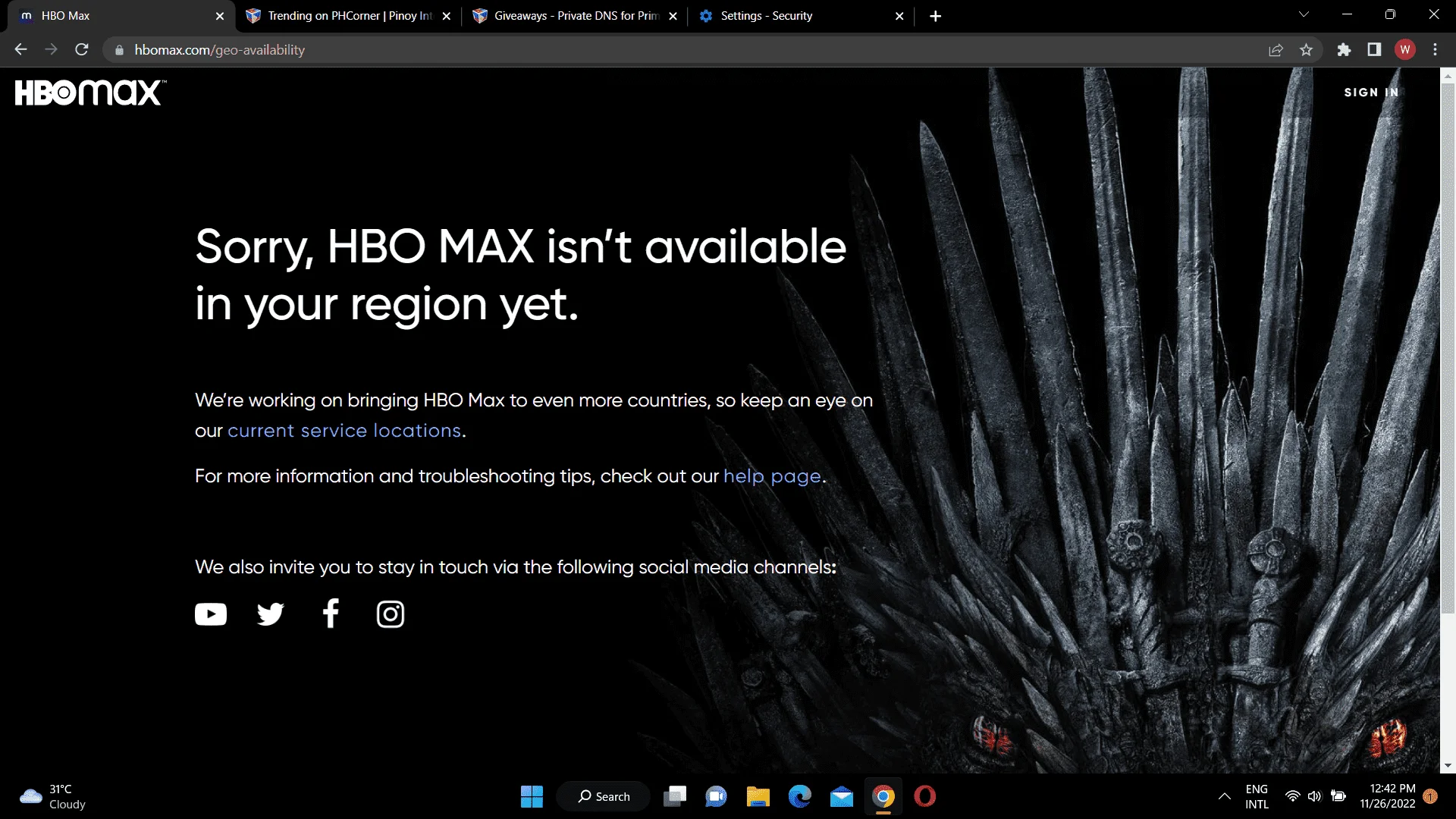
Task: Open the clock showing 12:42 PM
Action: click(1388, 796)
